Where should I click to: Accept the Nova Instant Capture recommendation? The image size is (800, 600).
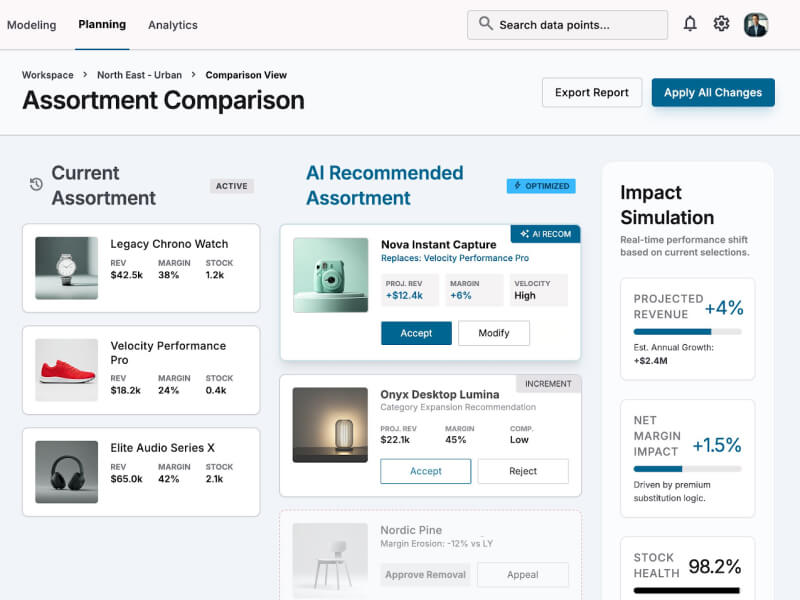(416, 333)
